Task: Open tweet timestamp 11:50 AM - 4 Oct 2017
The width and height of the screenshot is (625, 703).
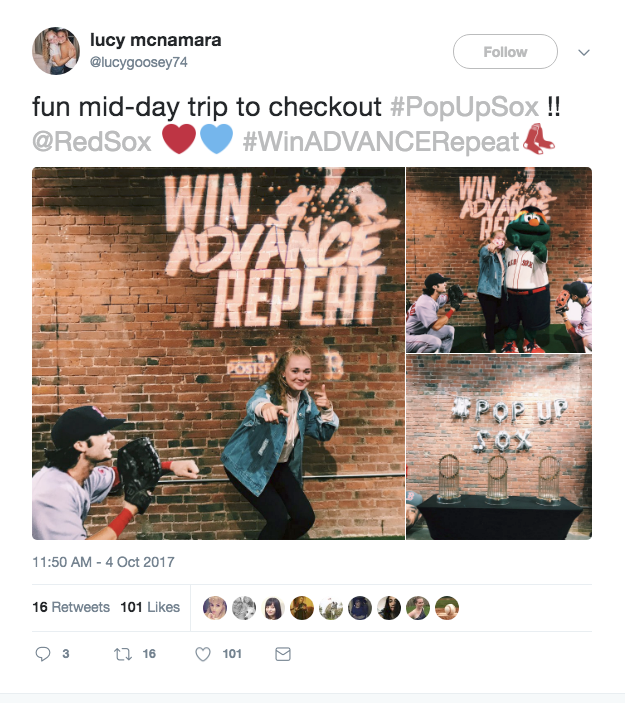Action: 103,562
